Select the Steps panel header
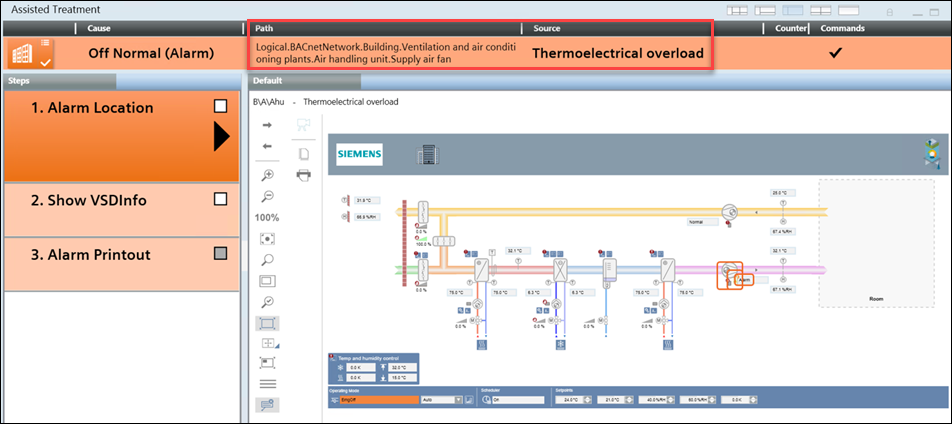This screenshot has height=424, width=952. coord(60,81)
